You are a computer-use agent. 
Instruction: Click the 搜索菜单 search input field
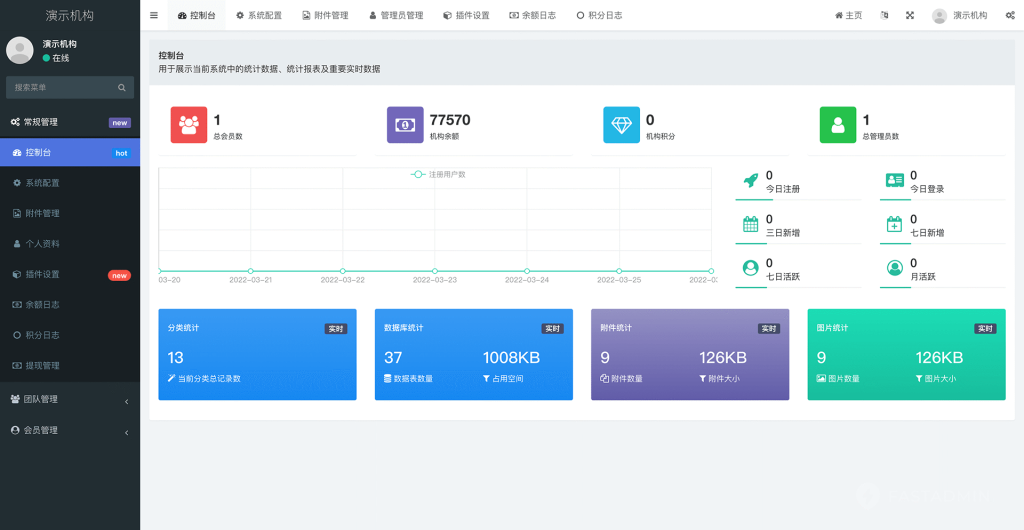[60, 88]
